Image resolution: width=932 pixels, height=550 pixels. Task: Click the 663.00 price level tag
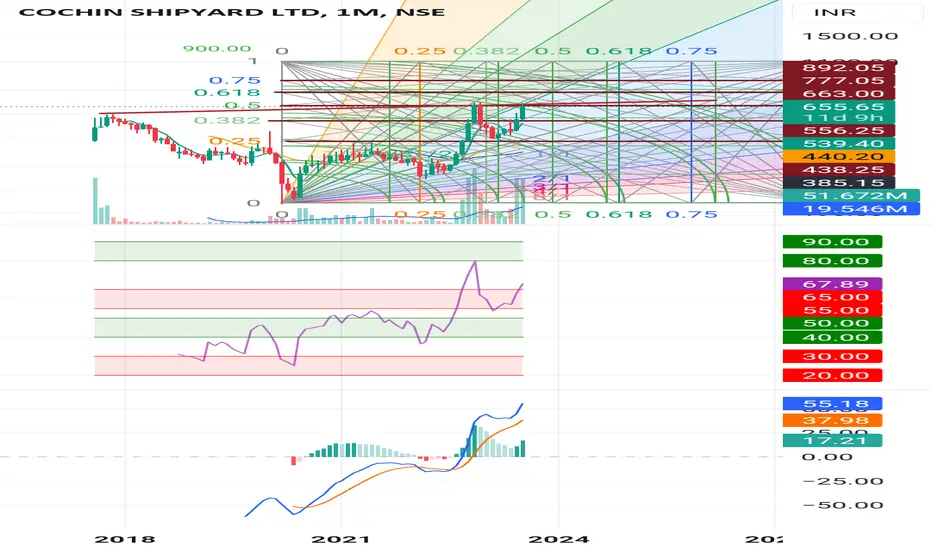coord(839,93)
